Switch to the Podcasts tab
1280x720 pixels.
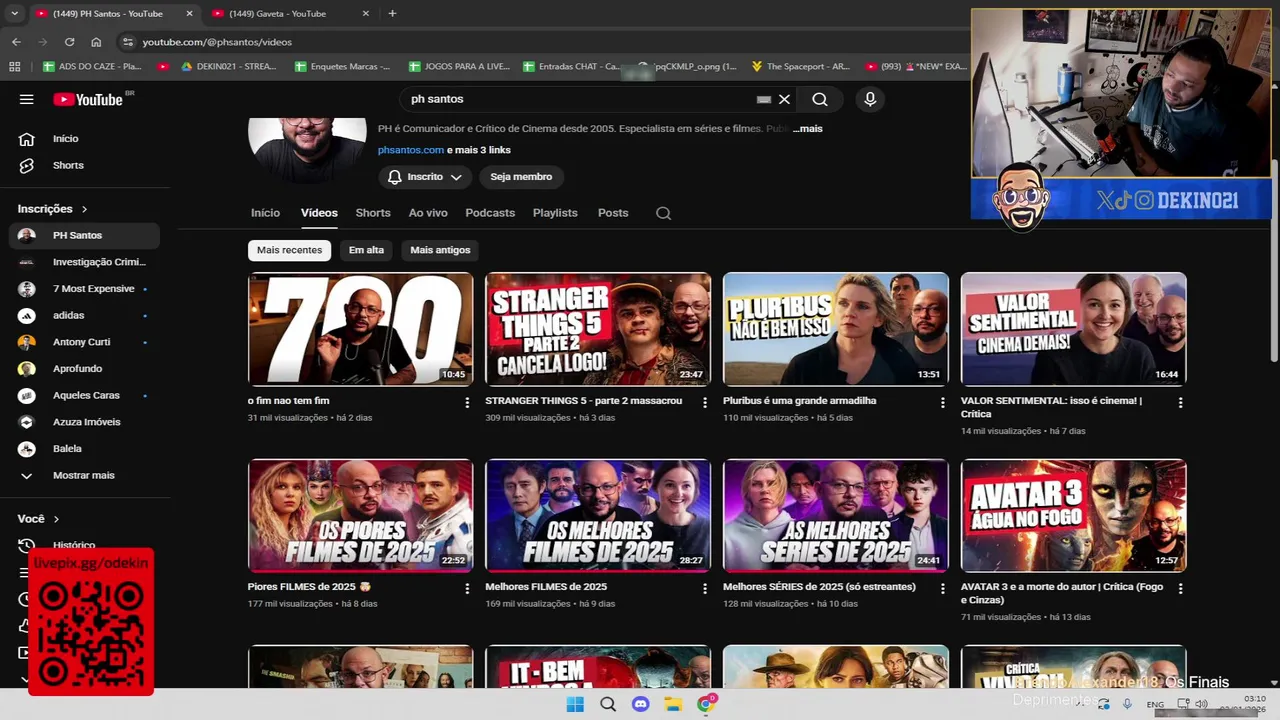490,213
